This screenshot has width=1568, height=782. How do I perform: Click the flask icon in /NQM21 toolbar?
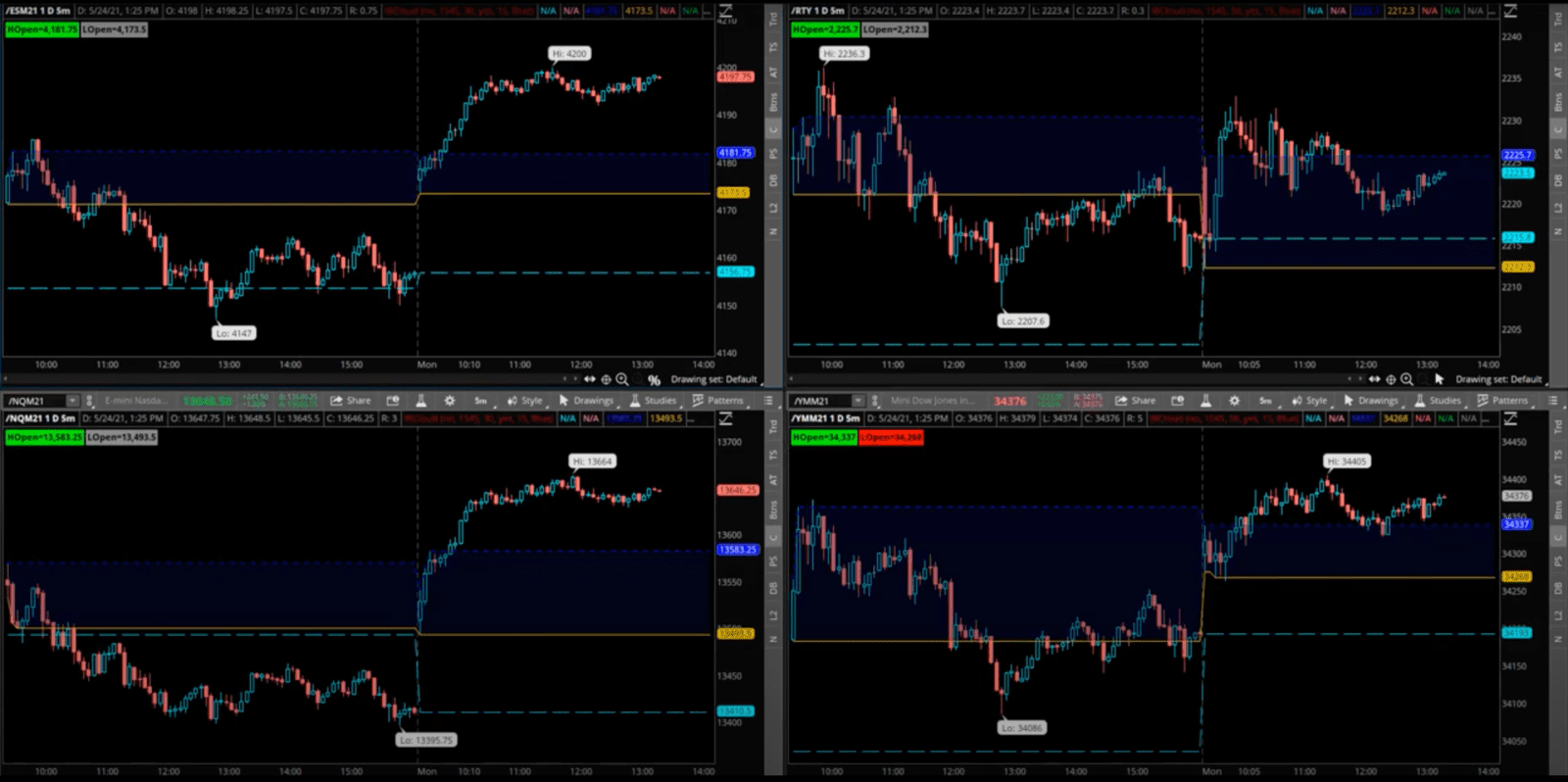click(421, 401)
